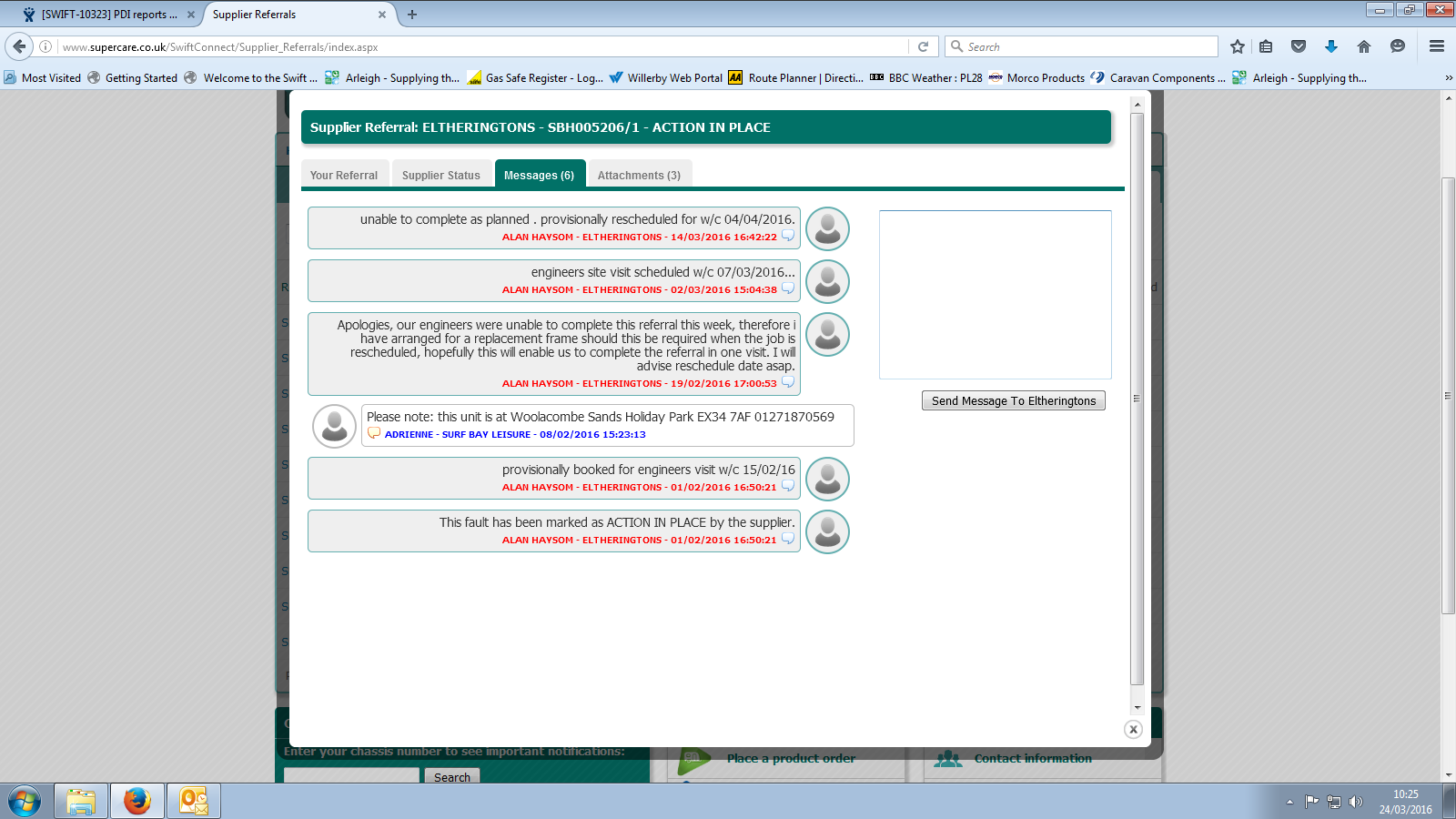Viewport: 1456px width, 819px height.
Task: Click the browser back arrow button
Action: coord(19,46)
